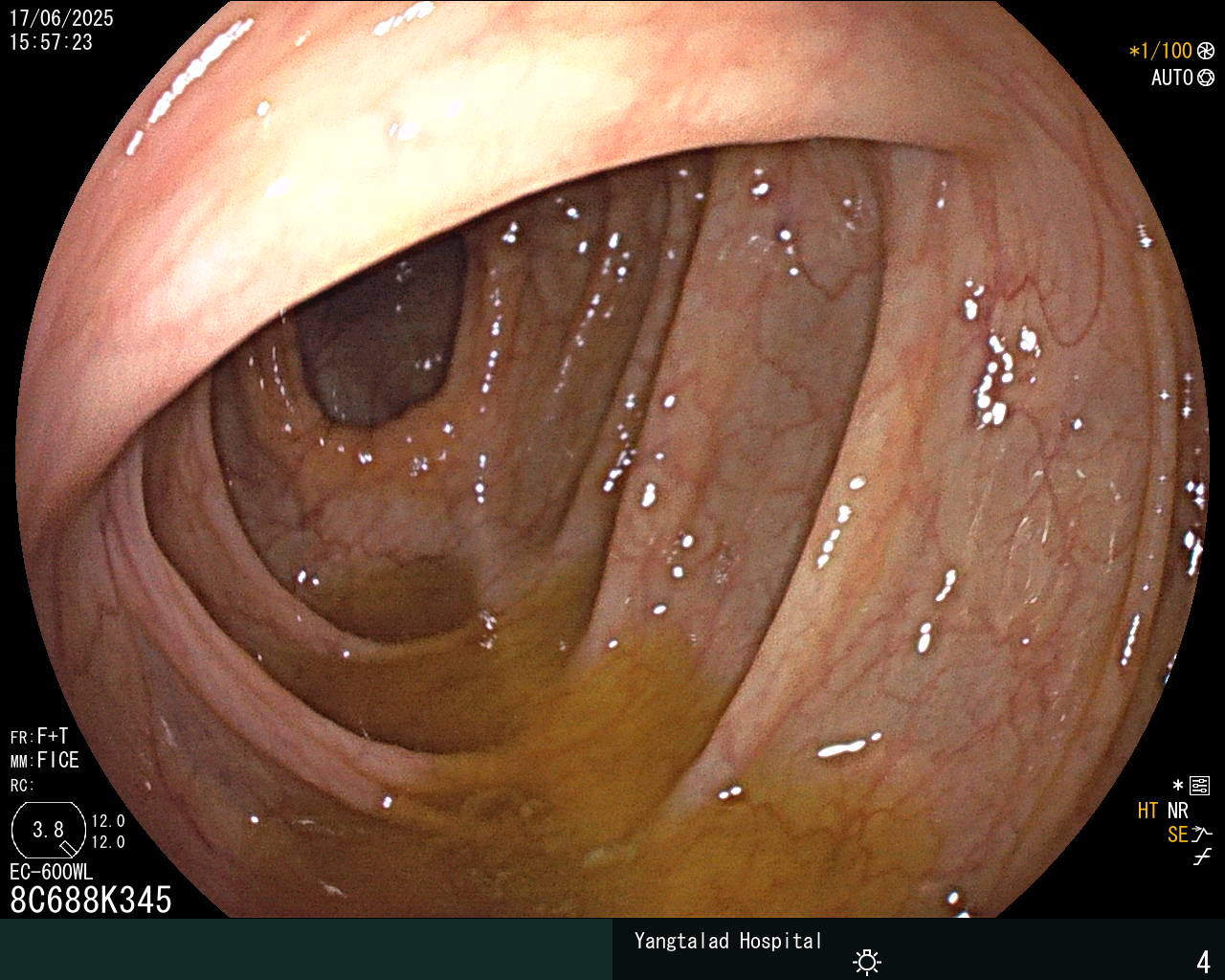This screenshot has width=1225, height=980.
Task: Click the shutter speed fan icon
Action: [x=1206, y=52]
